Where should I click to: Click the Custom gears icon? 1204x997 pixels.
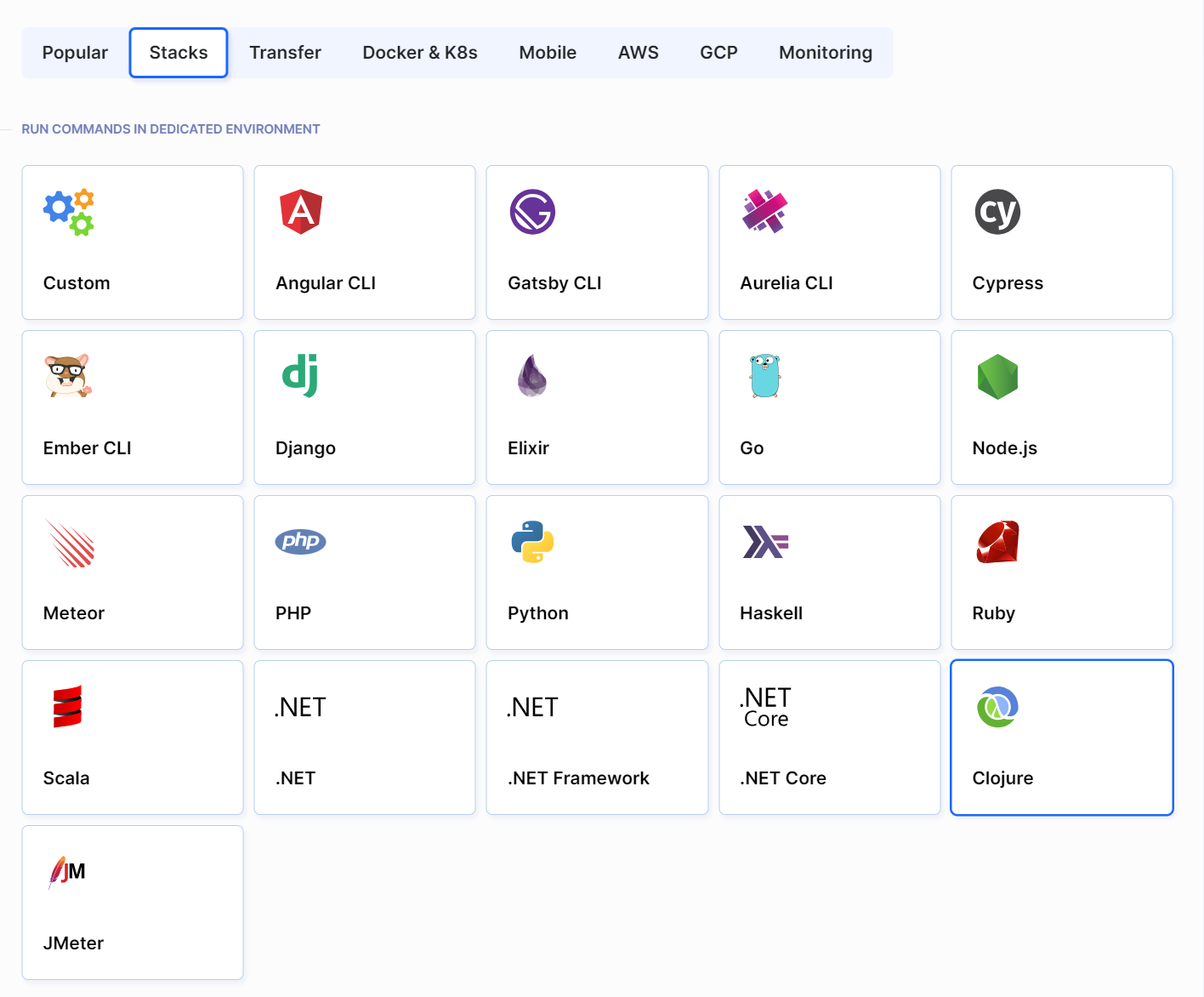pos(69,212)
